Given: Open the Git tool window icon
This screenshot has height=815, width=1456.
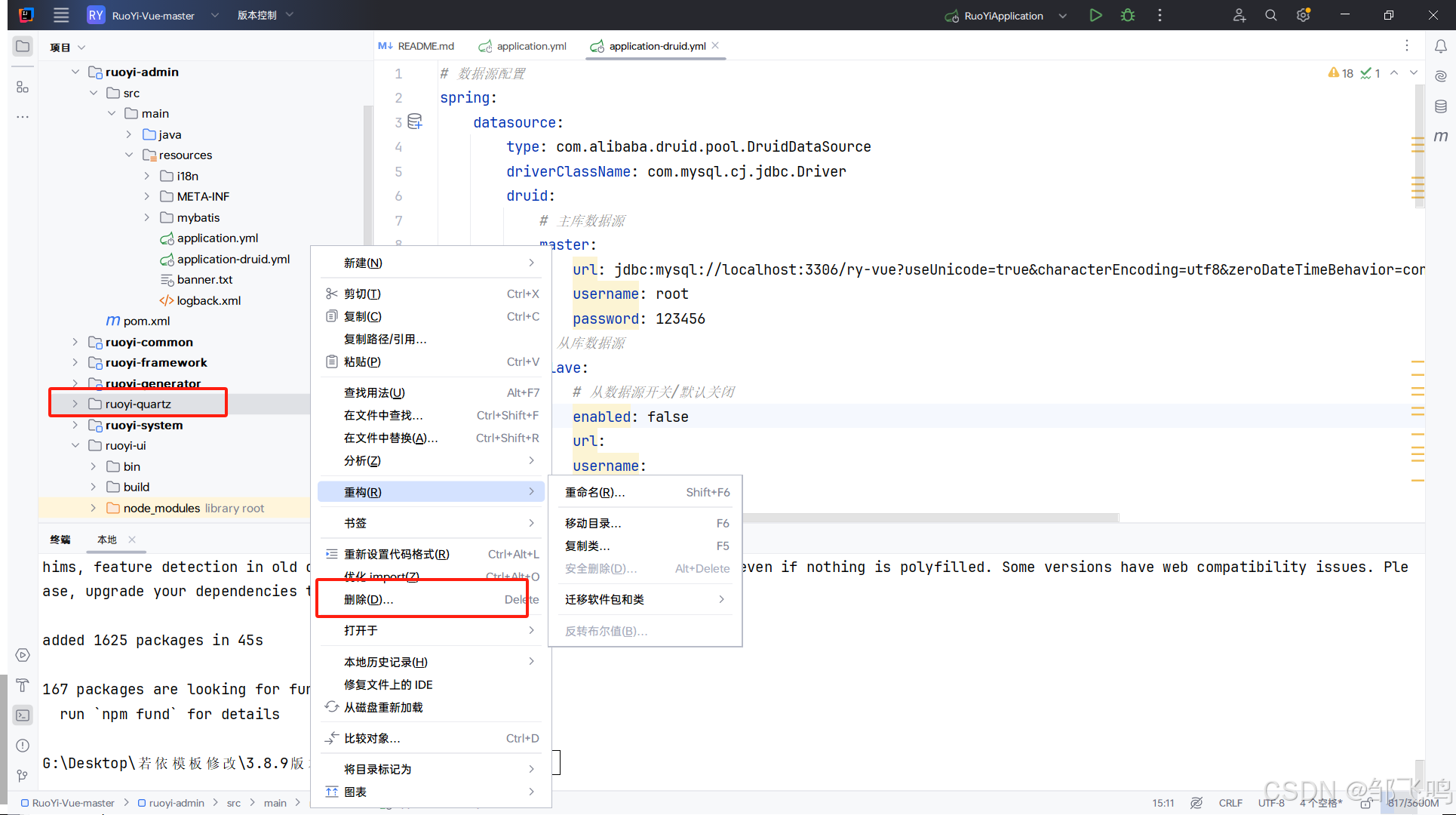Looking at the screenshot, I should pos(23,776).
